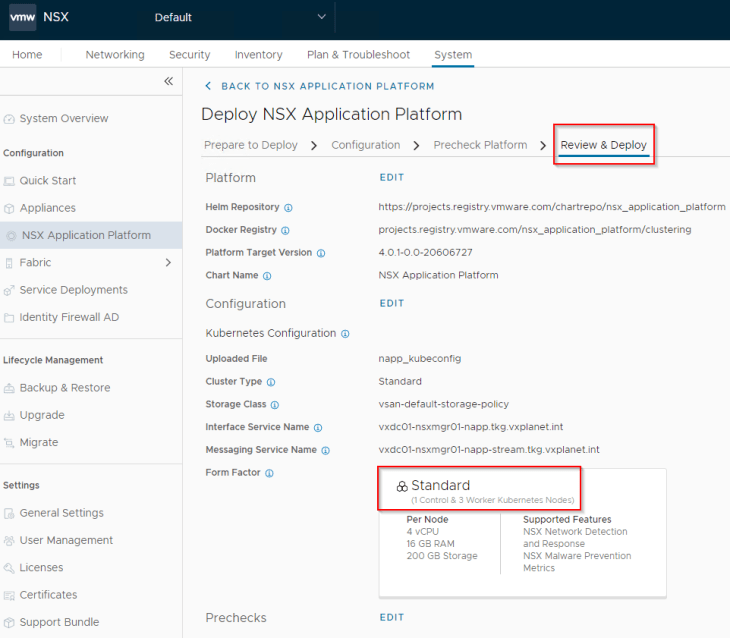Show info for Platform Target Version

click(x=321, y=253)
